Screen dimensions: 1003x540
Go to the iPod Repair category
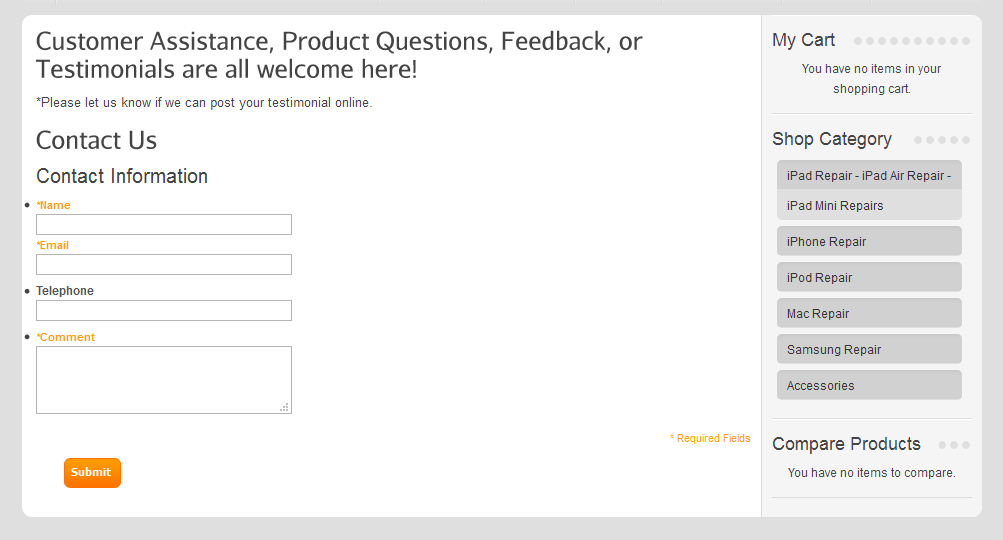tap(868, 277)
